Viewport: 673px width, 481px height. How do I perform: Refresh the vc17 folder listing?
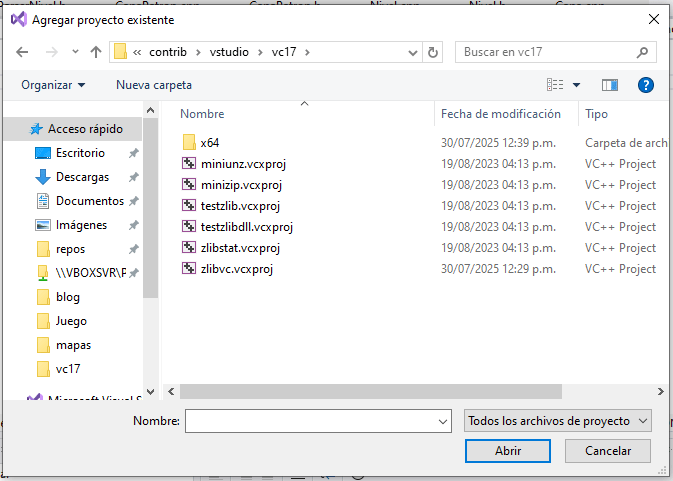pyautogui.click(x=433, y=52)
